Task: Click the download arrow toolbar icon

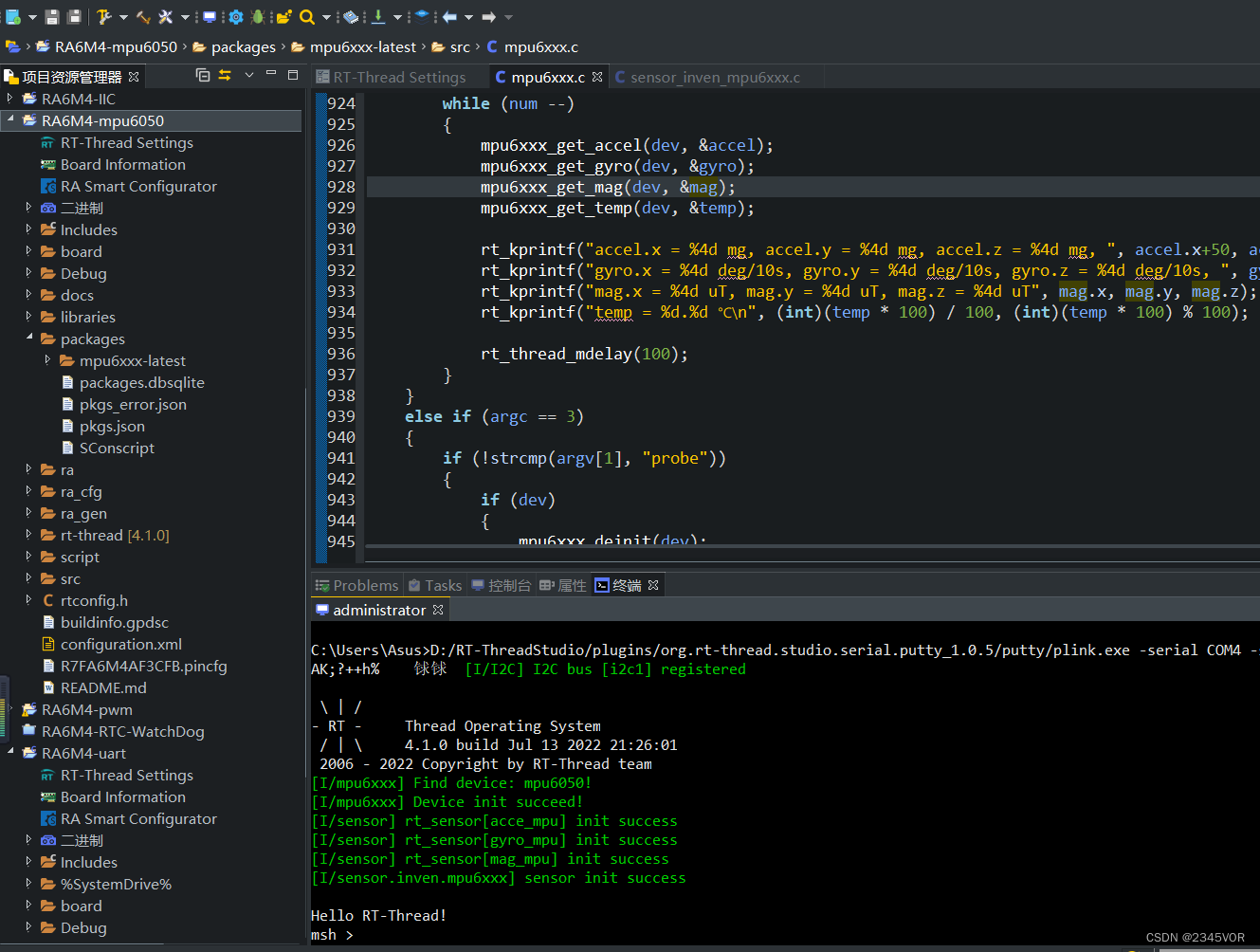Action: (x=379, y=16)
